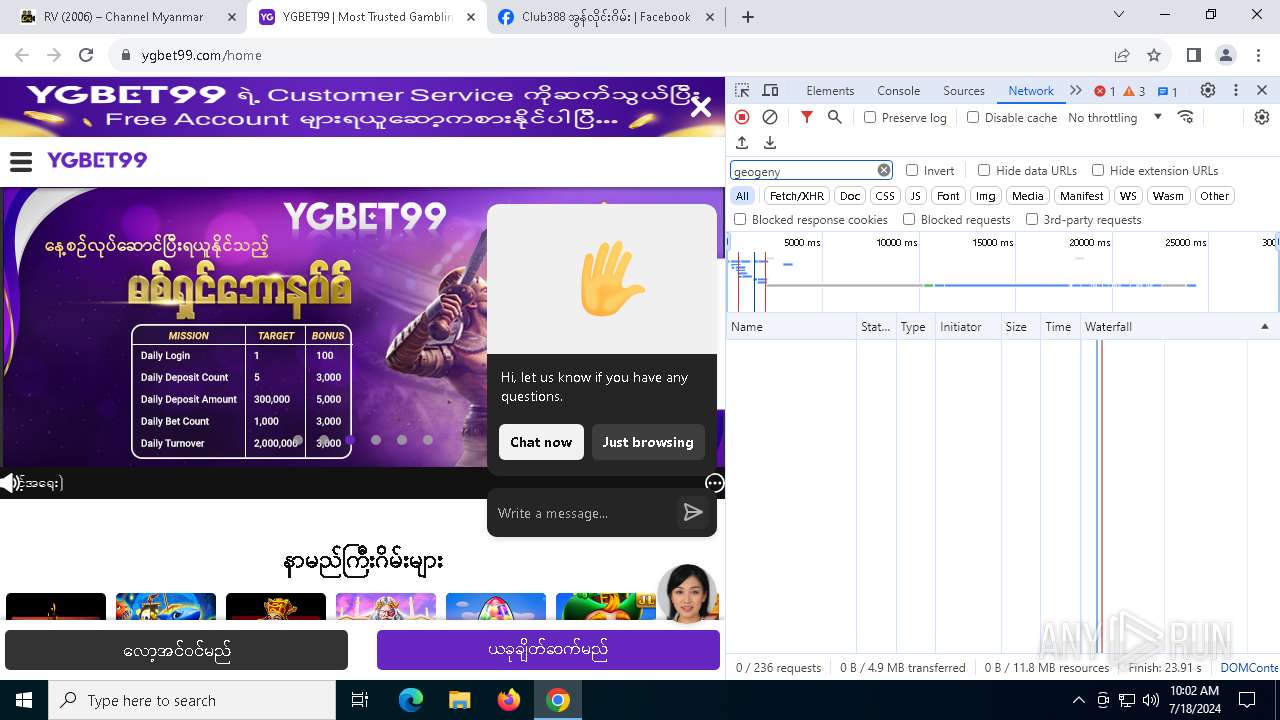Stop recording network log

tap(742, 117)
